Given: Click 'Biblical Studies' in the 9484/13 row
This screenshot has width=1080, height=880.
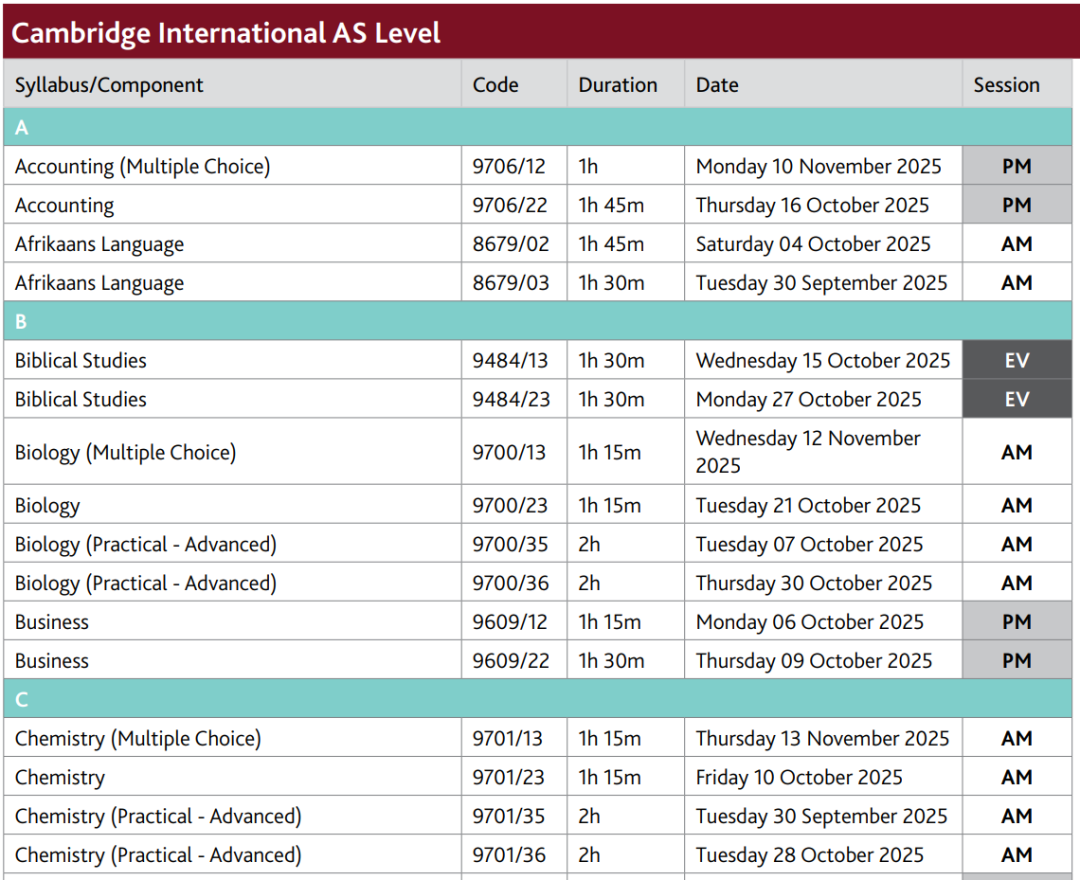Looking at the screenshot, I should coord(81,360).
